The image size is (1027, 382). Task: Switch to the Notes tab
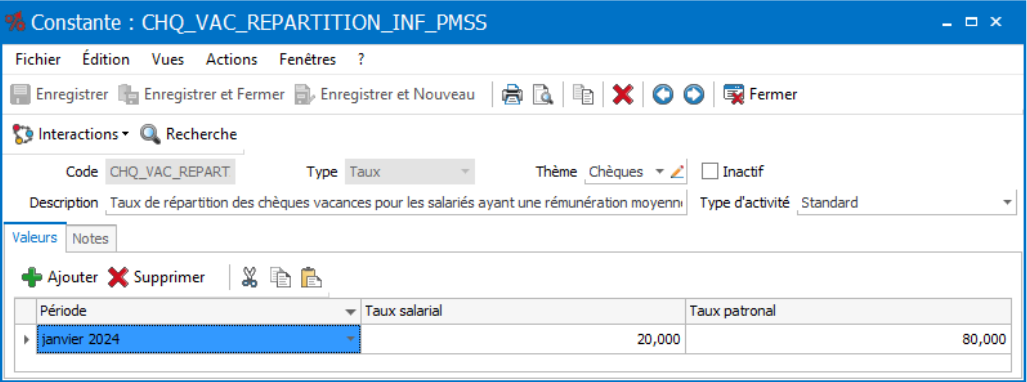(90, 239)
